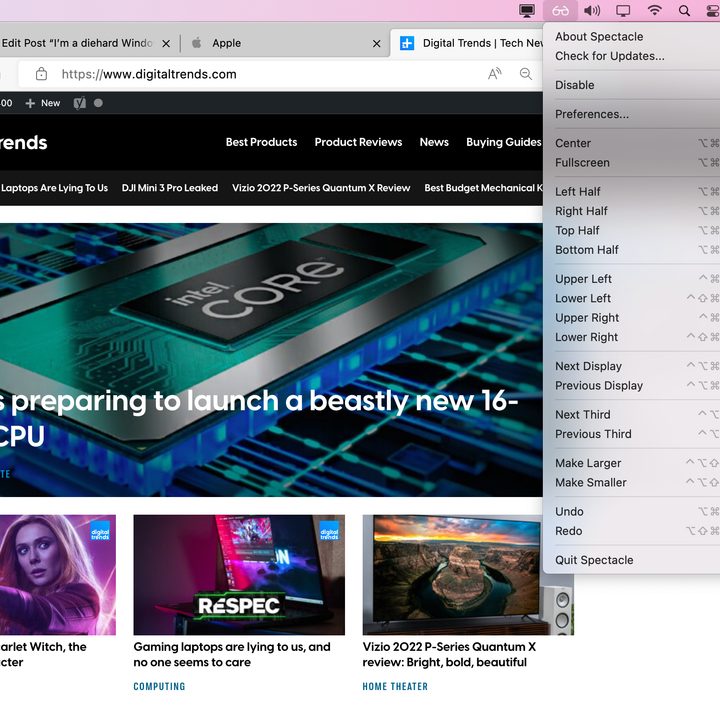The height and width of the screenshot is (720, 720).
Task: Select Upper Left window position
Action: 631,279
